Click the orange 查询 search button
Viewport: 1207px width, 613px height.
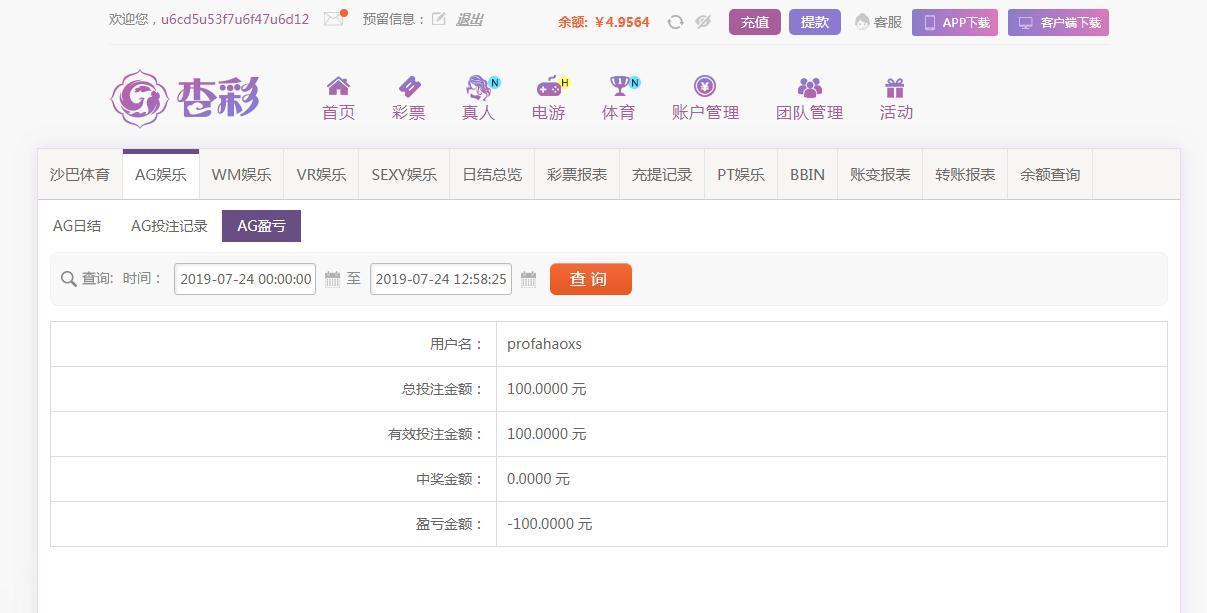(590, 279)
